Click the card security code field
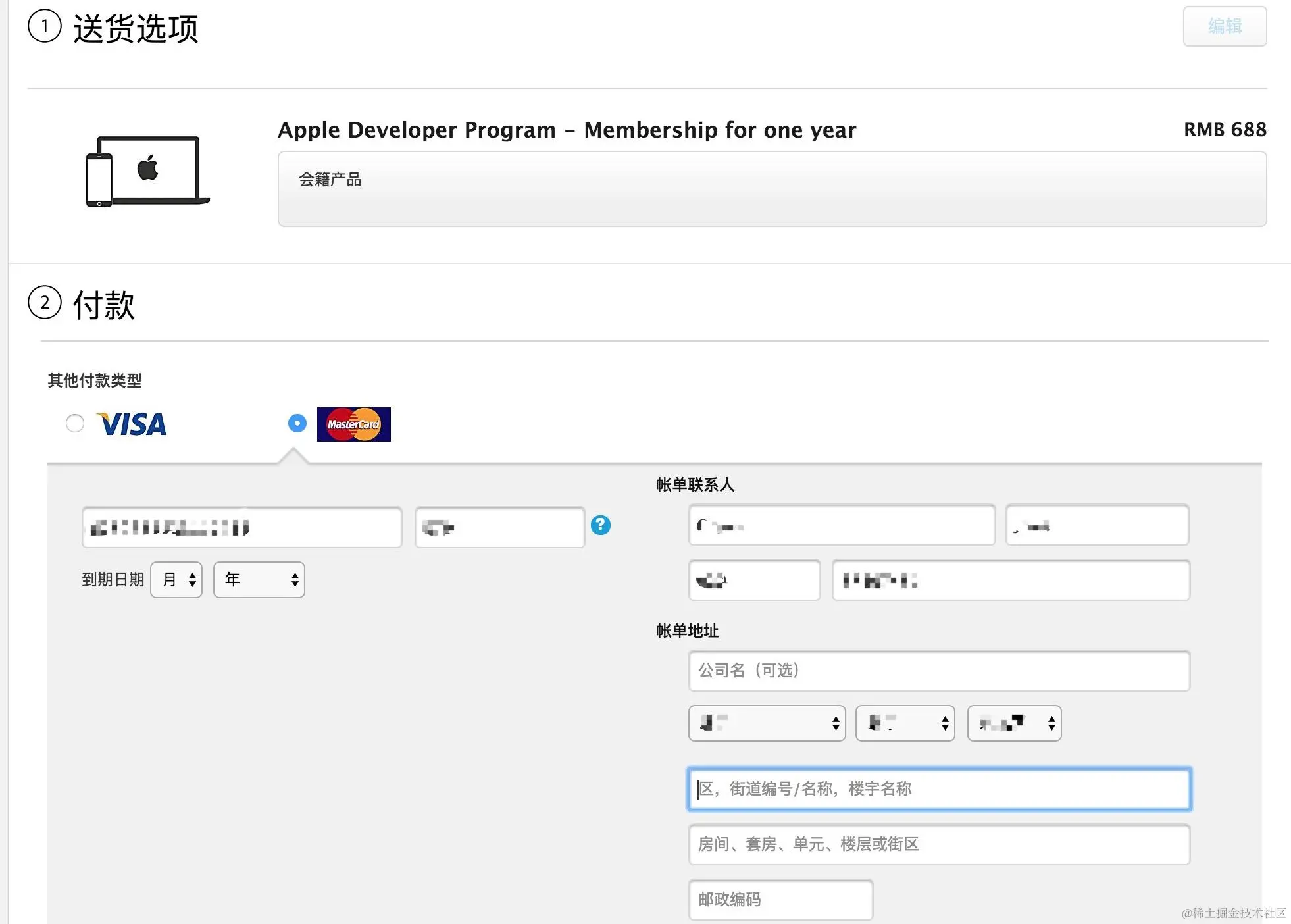This screenshot has height=924, width=1291. (500, 527)
